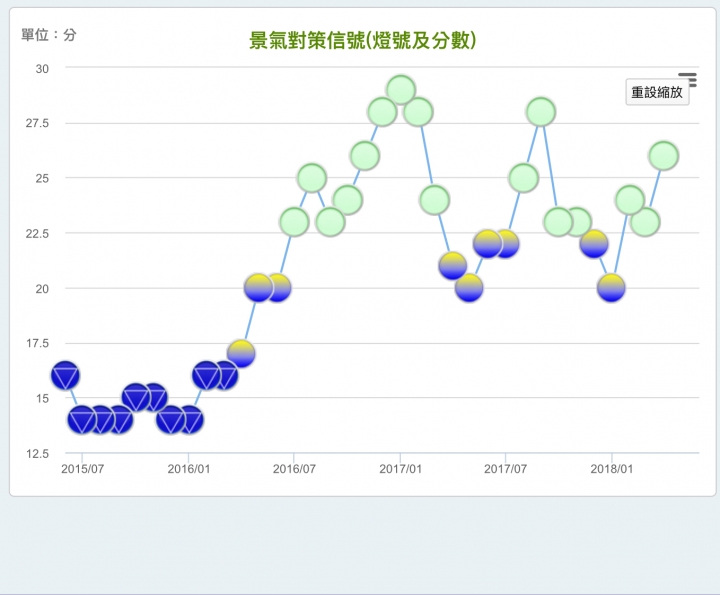Select the last green light at 26 on the far right
The width and height of the screenshot is (720, 595).
664,156
